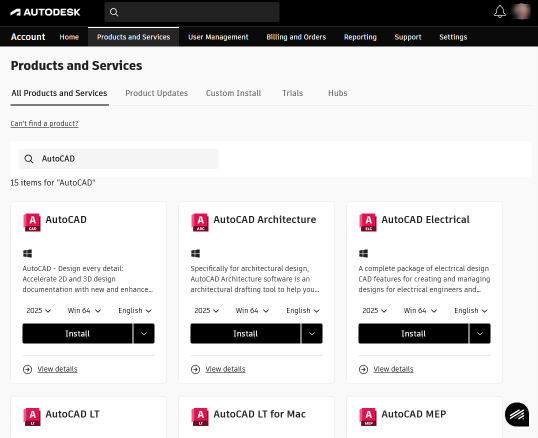Open AutoCAD Win 64 platform dropdown
Image resolution: width=538 pixels, height=438 pixels.
[84, 310]
